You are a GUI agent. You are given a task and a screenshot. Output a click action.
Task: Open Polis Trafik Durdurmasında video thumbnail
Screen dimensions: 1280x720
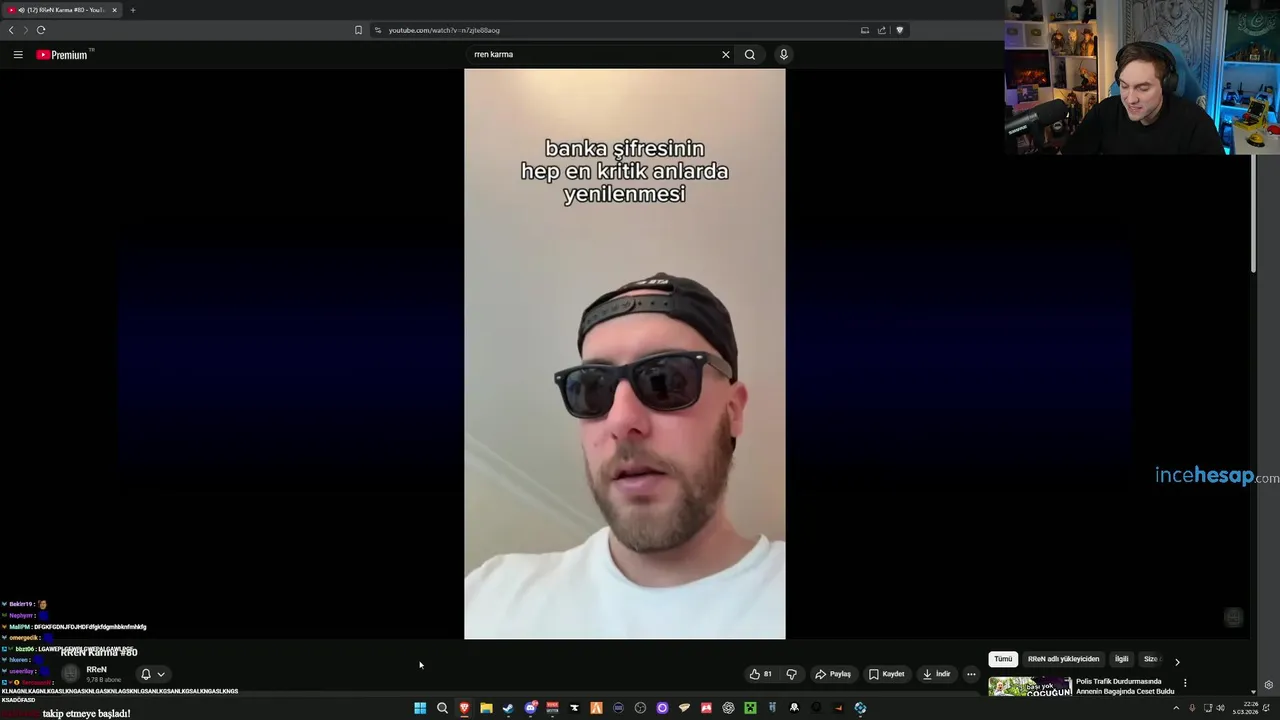point(1030,687)
